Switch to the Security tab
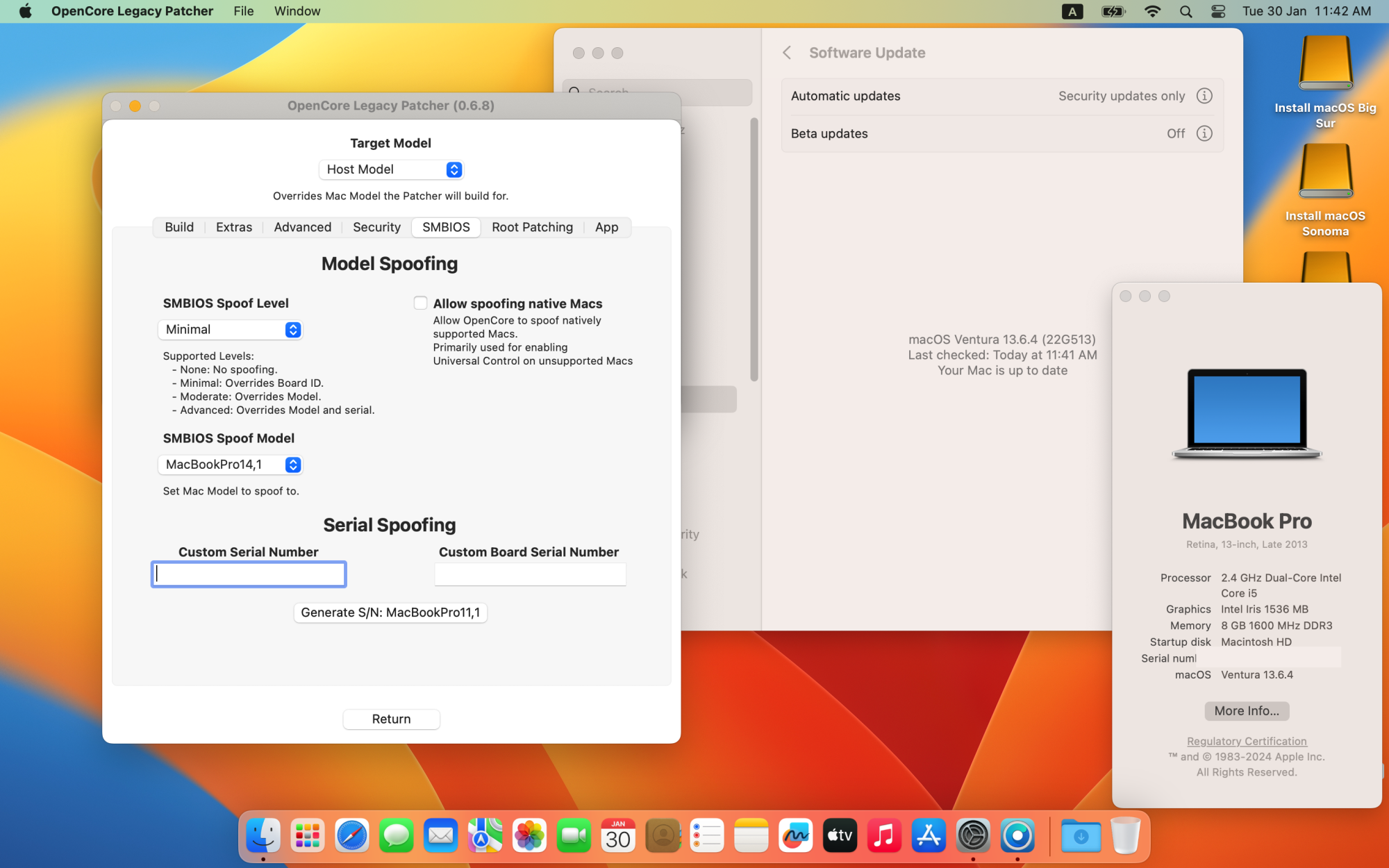This screenshot has height=868, width=1389. click(376, 227)
